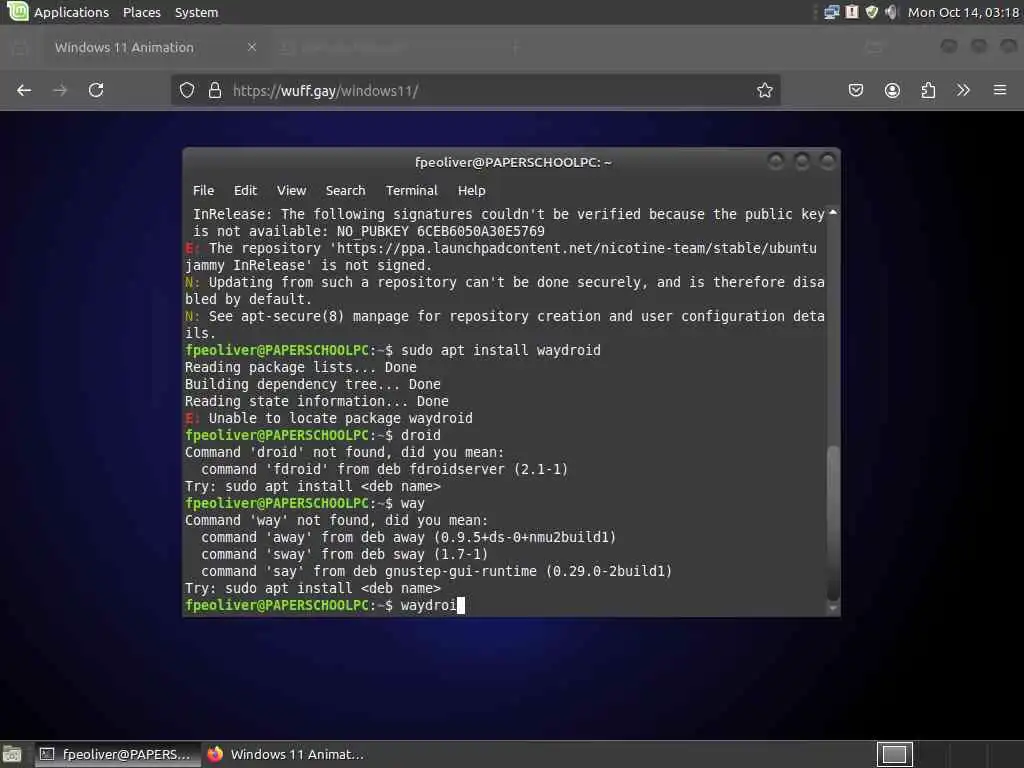Screen dimensions: 1024x768
Task: Open the Pocket save icon
Action: pyautogui.click(x=856, y=90)
